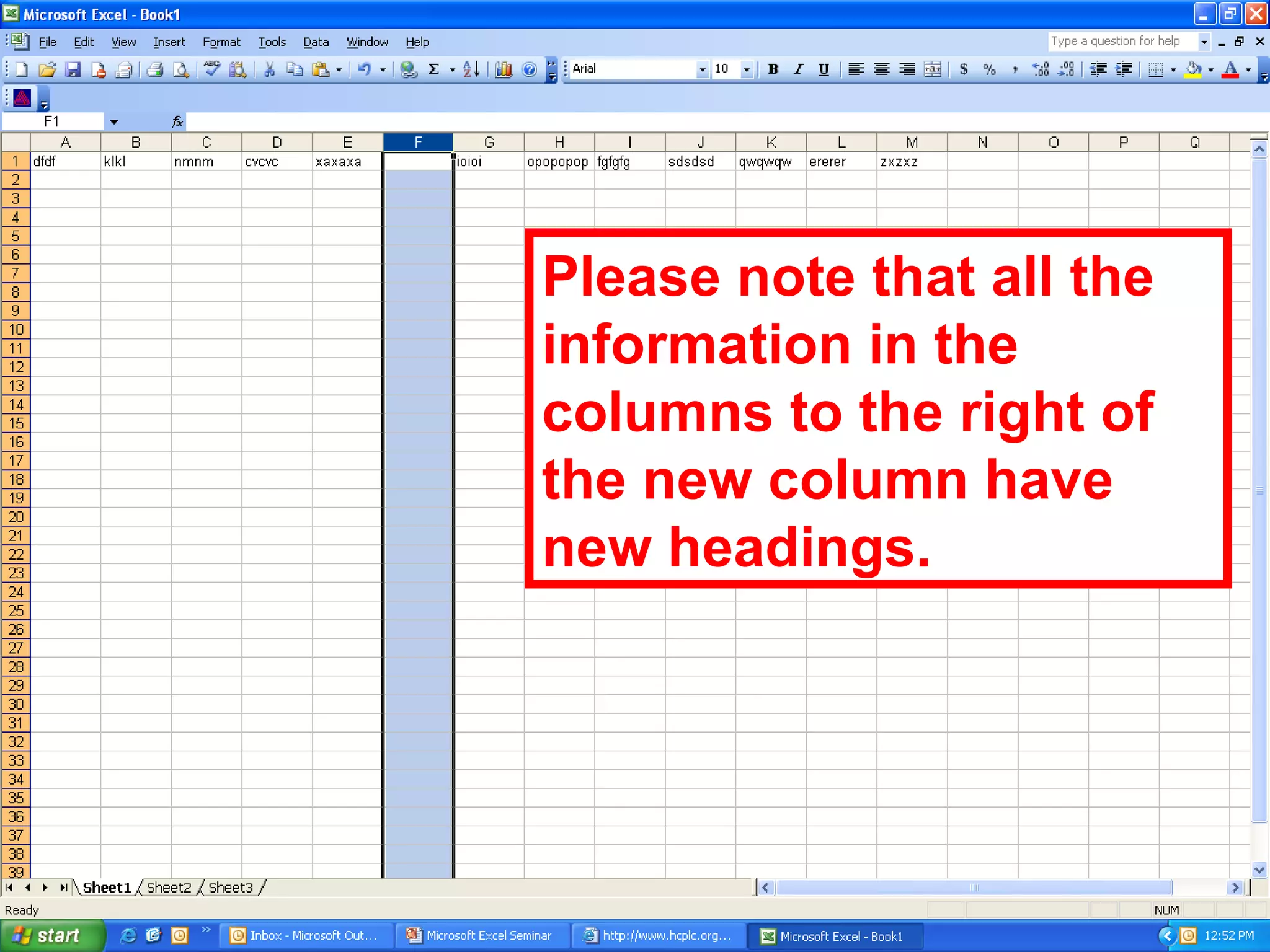Save the workbook with the floppy disk icon
1270x952 pixels.
73,69
